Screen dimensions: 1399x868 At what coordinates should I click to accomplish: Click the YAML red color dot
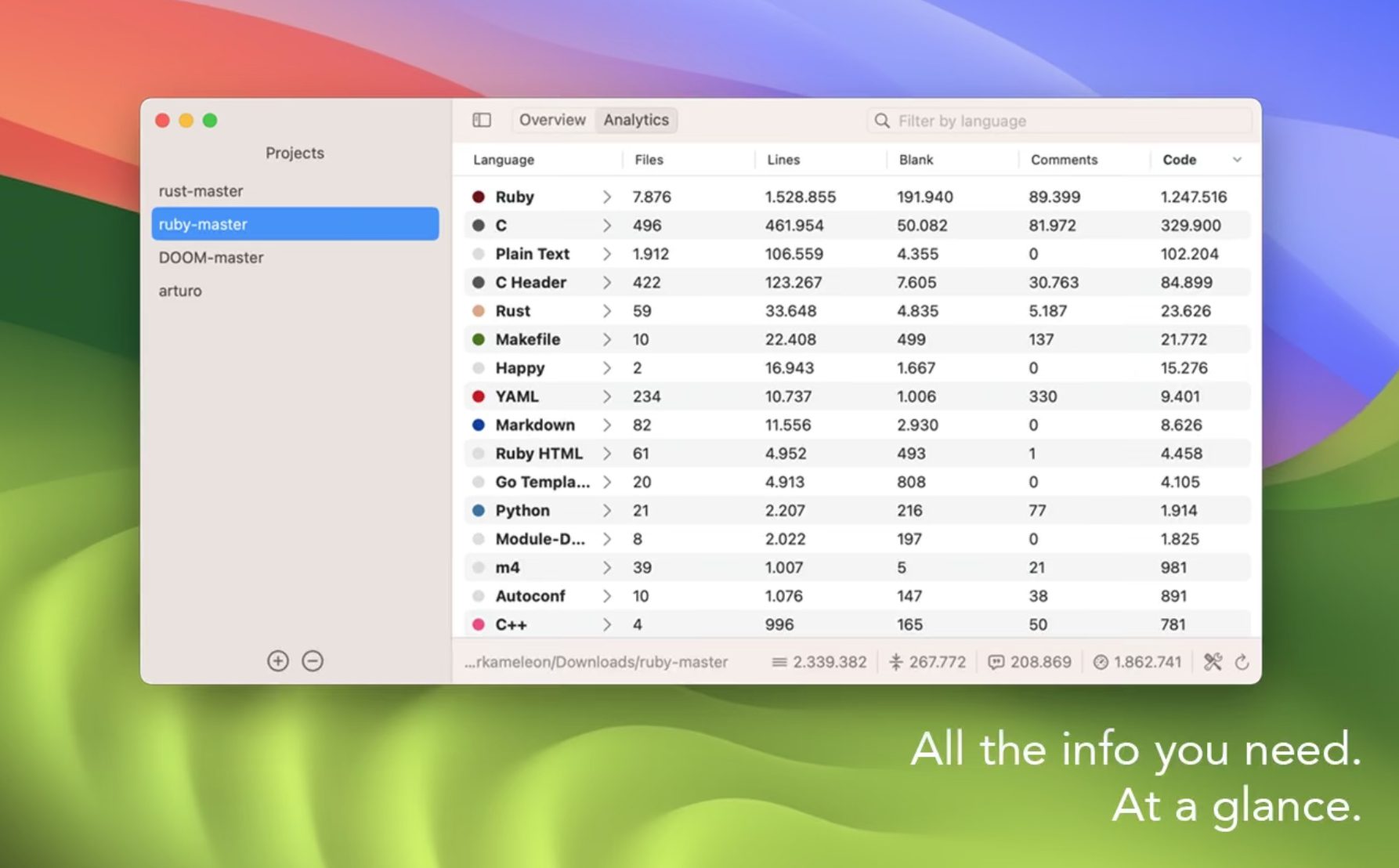pos(479,396)
